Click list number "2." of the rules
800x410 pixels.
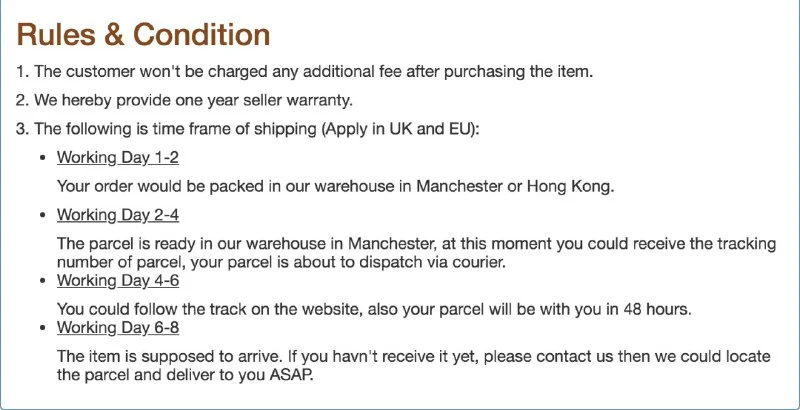[23, 100]
